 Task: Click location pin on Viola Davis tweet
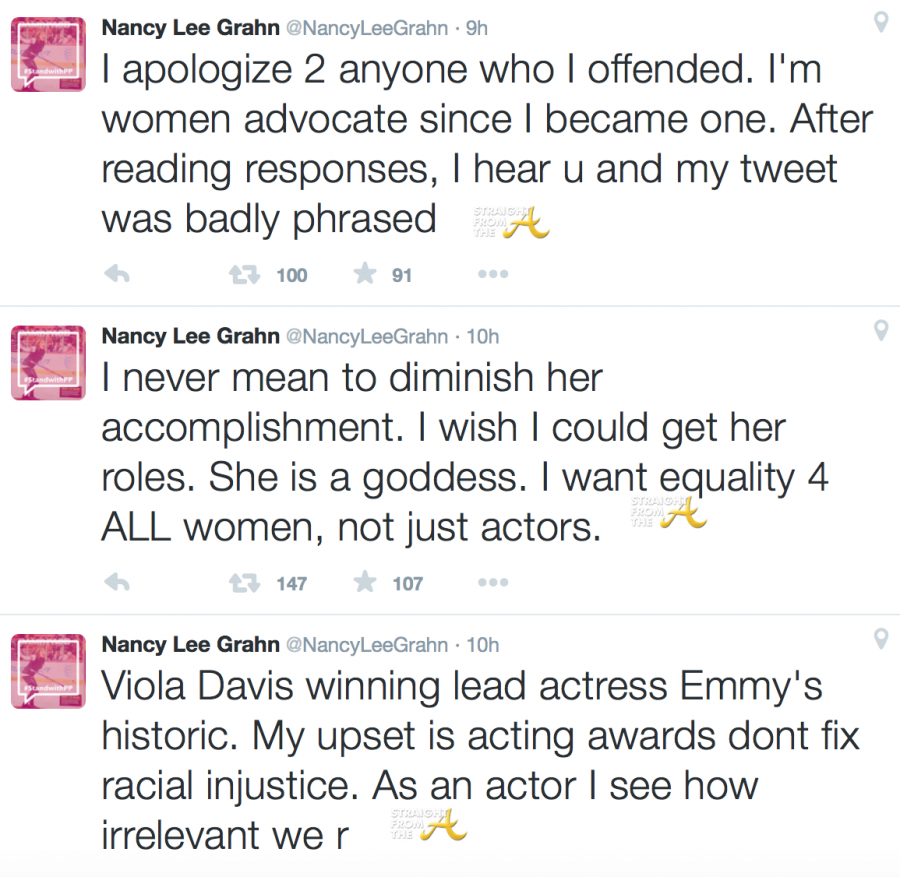pyautogui.click(x=880, y=638)
